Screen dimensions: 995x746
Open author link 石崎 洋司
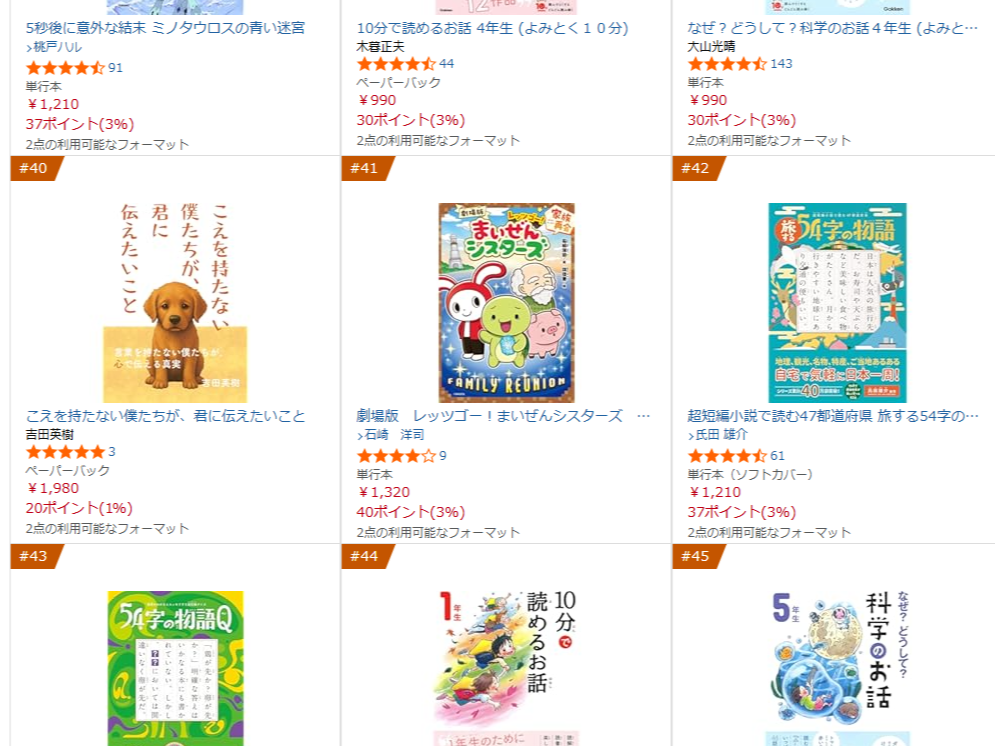point(390,435)
